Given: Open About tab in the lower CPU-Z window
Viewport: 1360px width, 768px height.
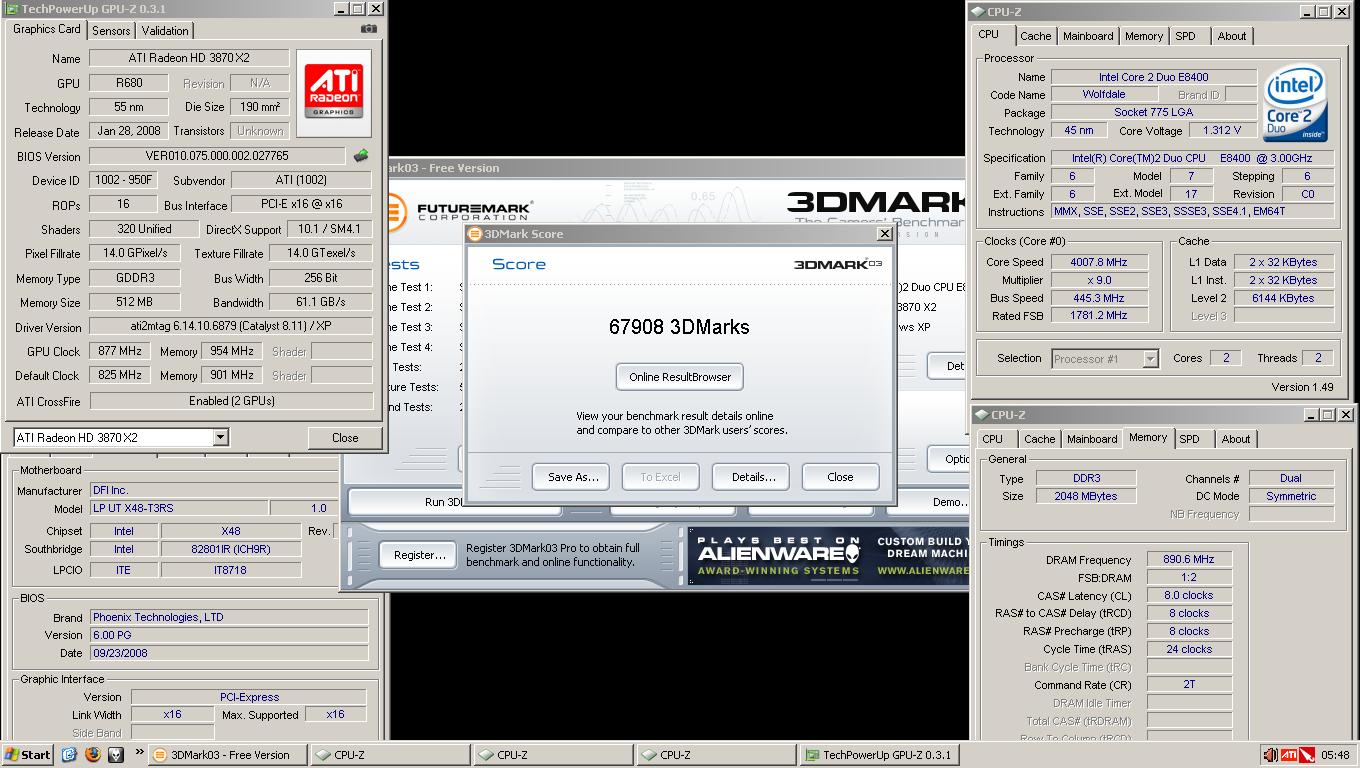Looking at the screenshot, I should [1236, 439].
